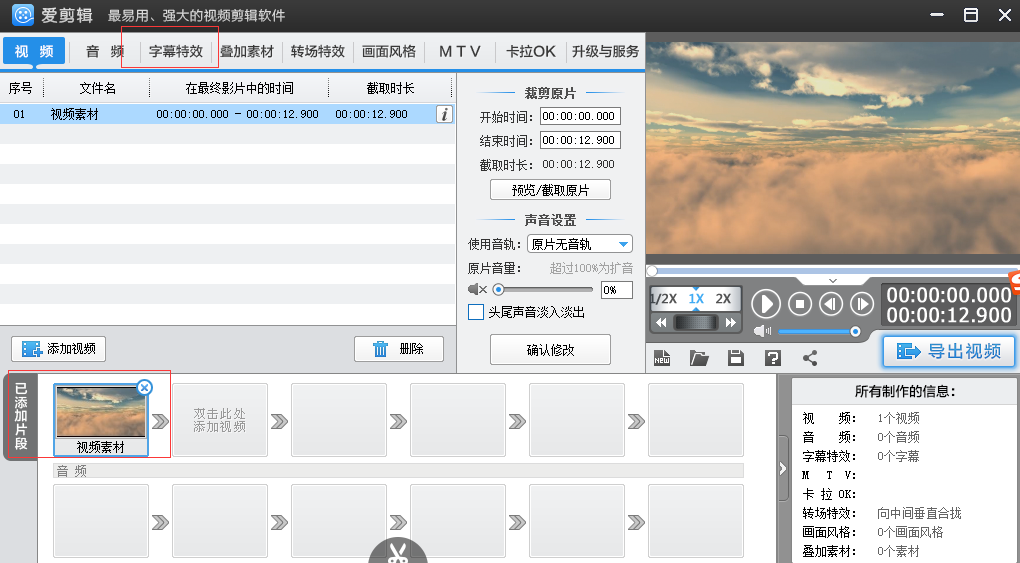1020x563 pixels.
Task: Click the 序号 column header
Action: coord(21,88)
